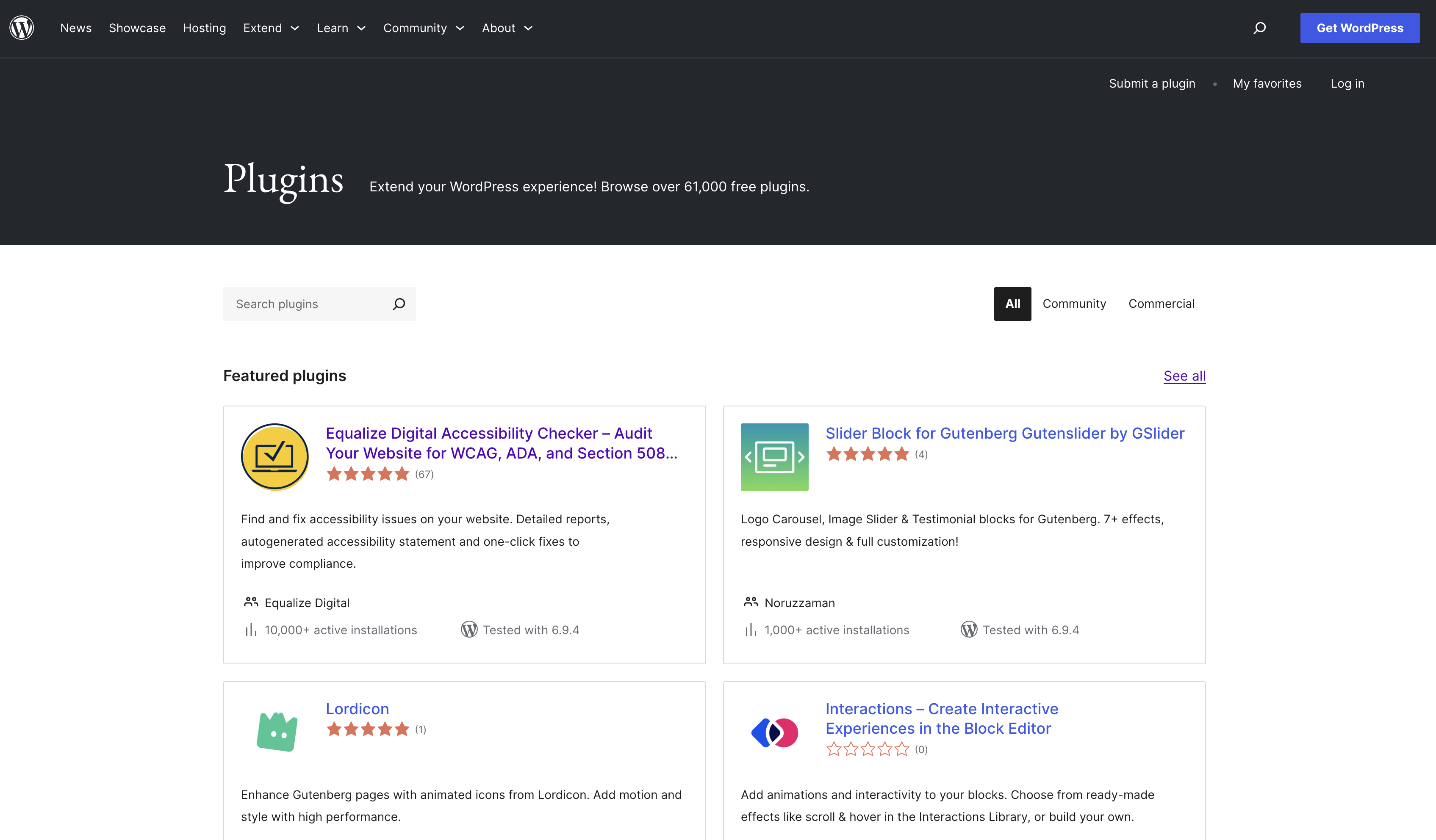This screenshot has width=1436, height=840.
Task: Click WordPress icon in the Slider Block card
Action: click(969, 629)
